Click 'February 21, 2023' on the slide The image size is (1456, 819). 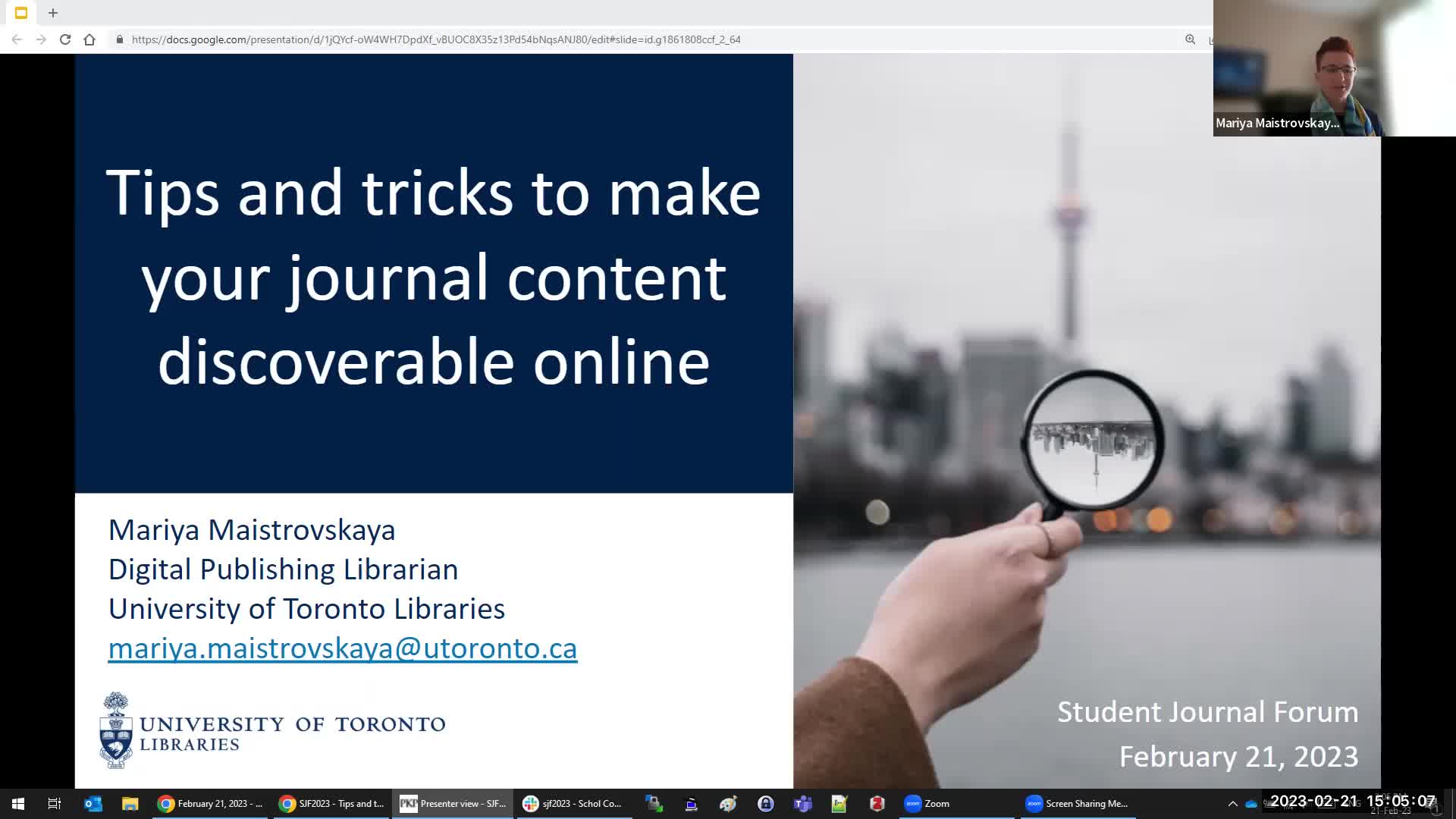pyautogui.click(x=1239, y=757)
